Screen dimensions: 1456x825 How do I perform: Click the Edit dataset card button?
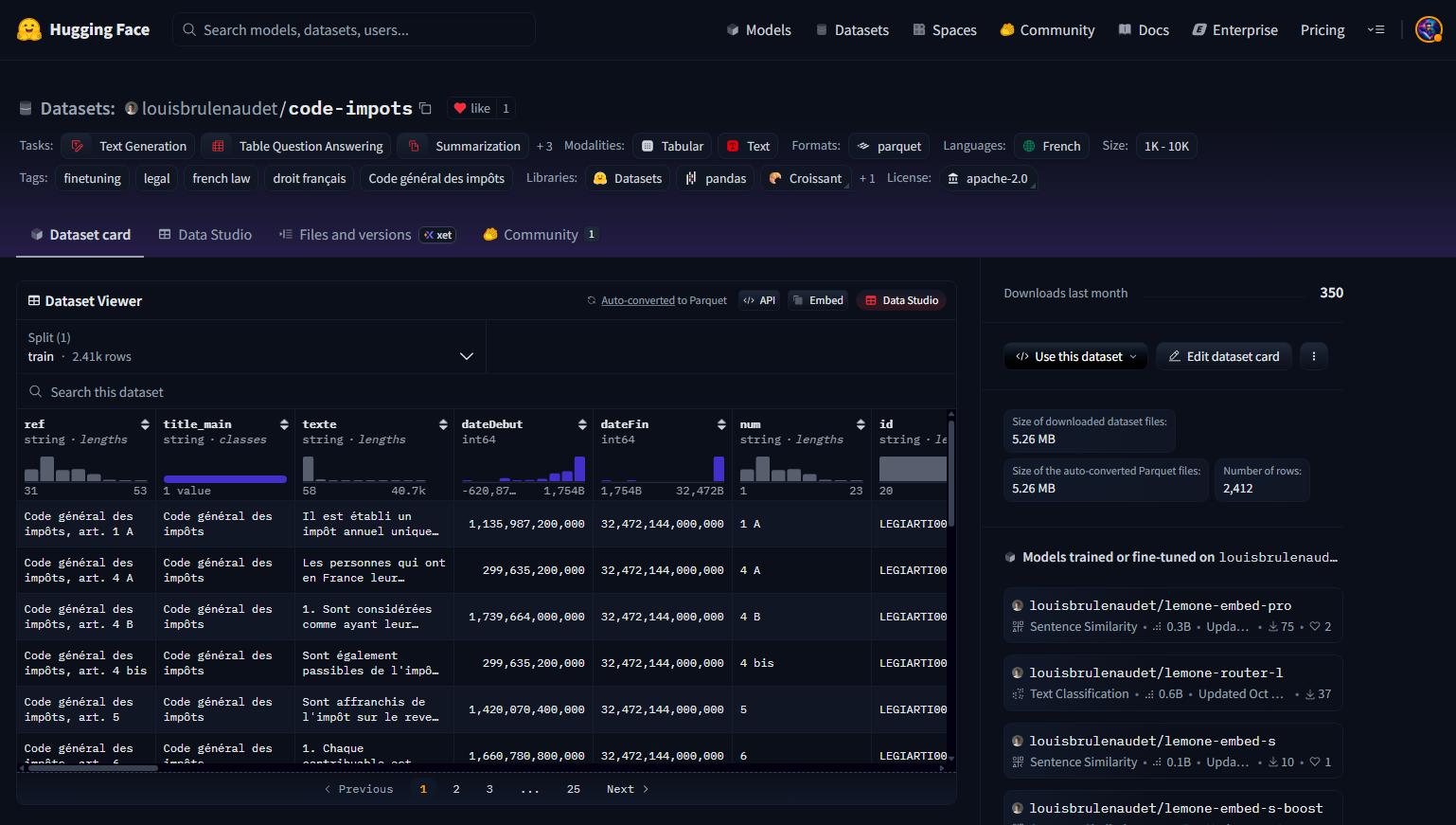pos(1223,356)
